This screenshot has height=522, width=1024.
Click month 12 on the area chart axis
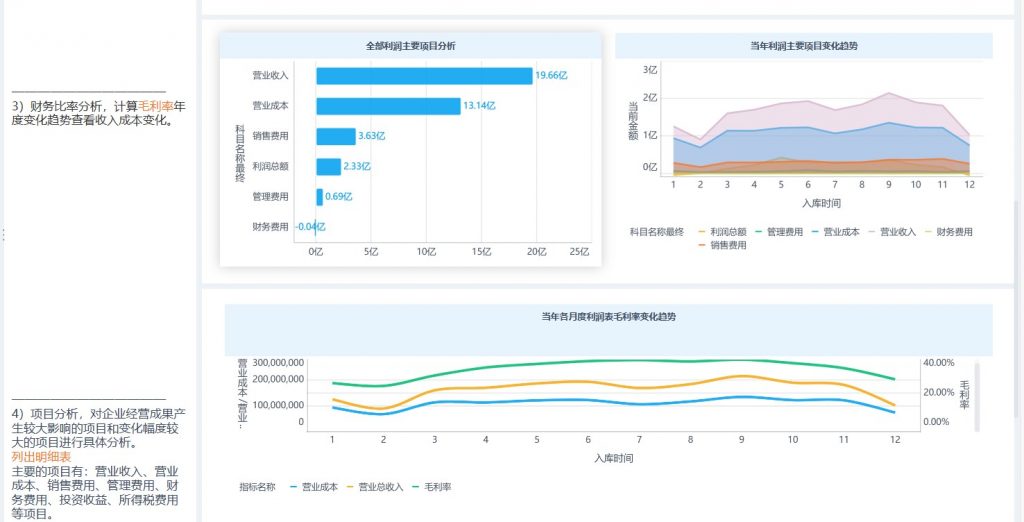pos(969,185)
